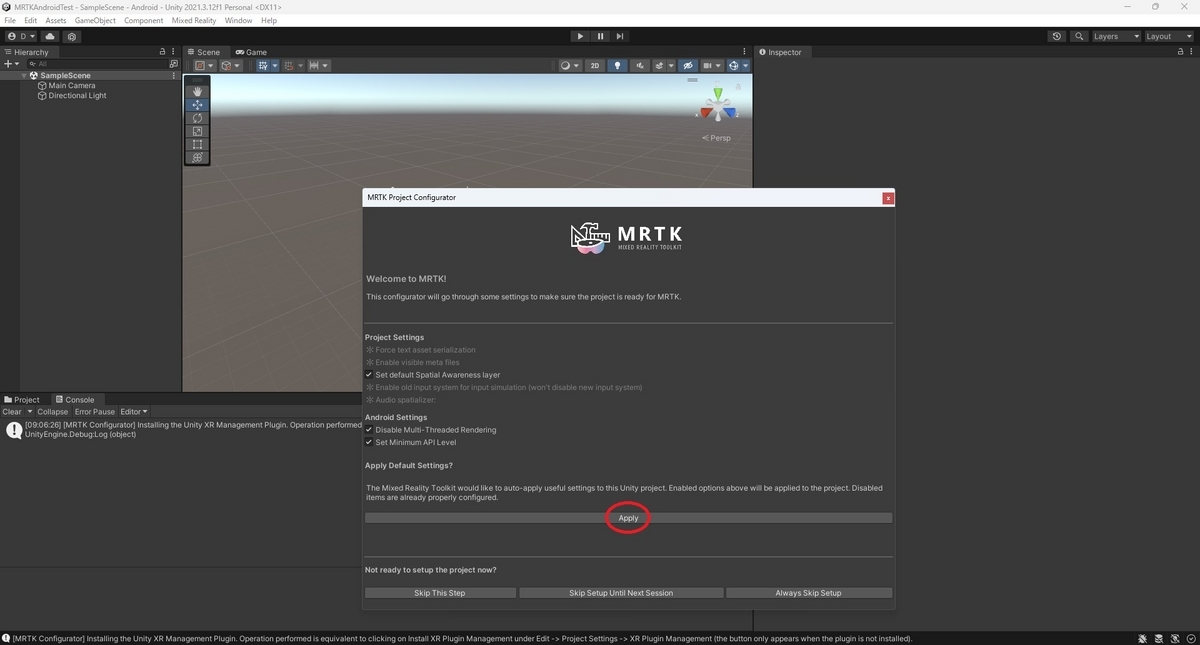Open the Window menu
The image size is (1200, 645).
(x=238, y=20)
